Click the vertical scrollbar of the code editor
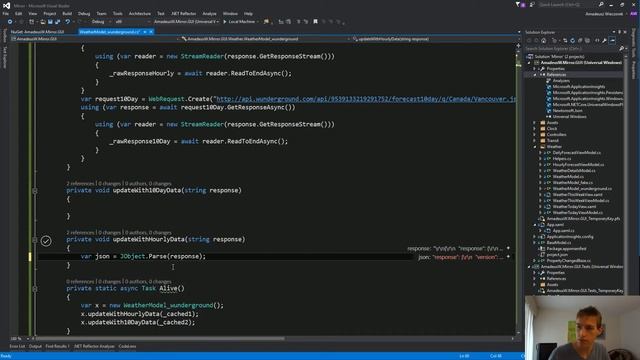The height and width of the screenshot is (360, 640). [x=518, y=190]
